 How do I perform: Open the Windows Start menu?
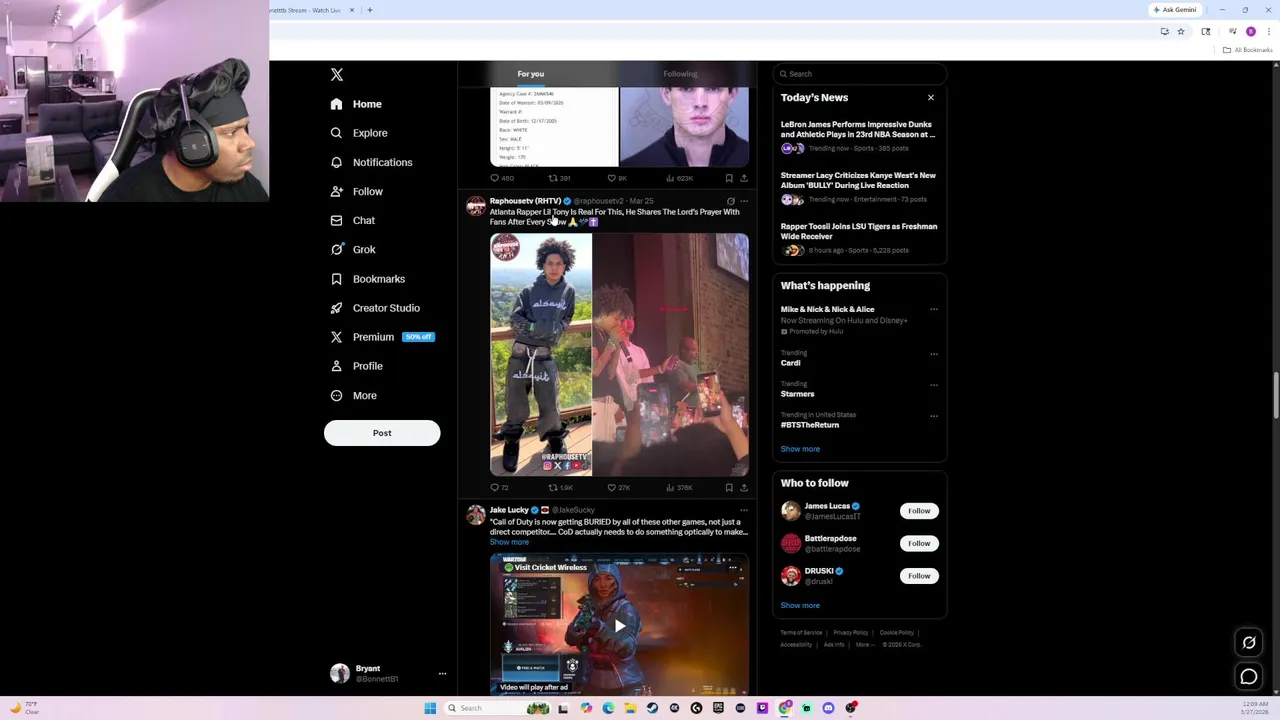[x=430, y=708]
